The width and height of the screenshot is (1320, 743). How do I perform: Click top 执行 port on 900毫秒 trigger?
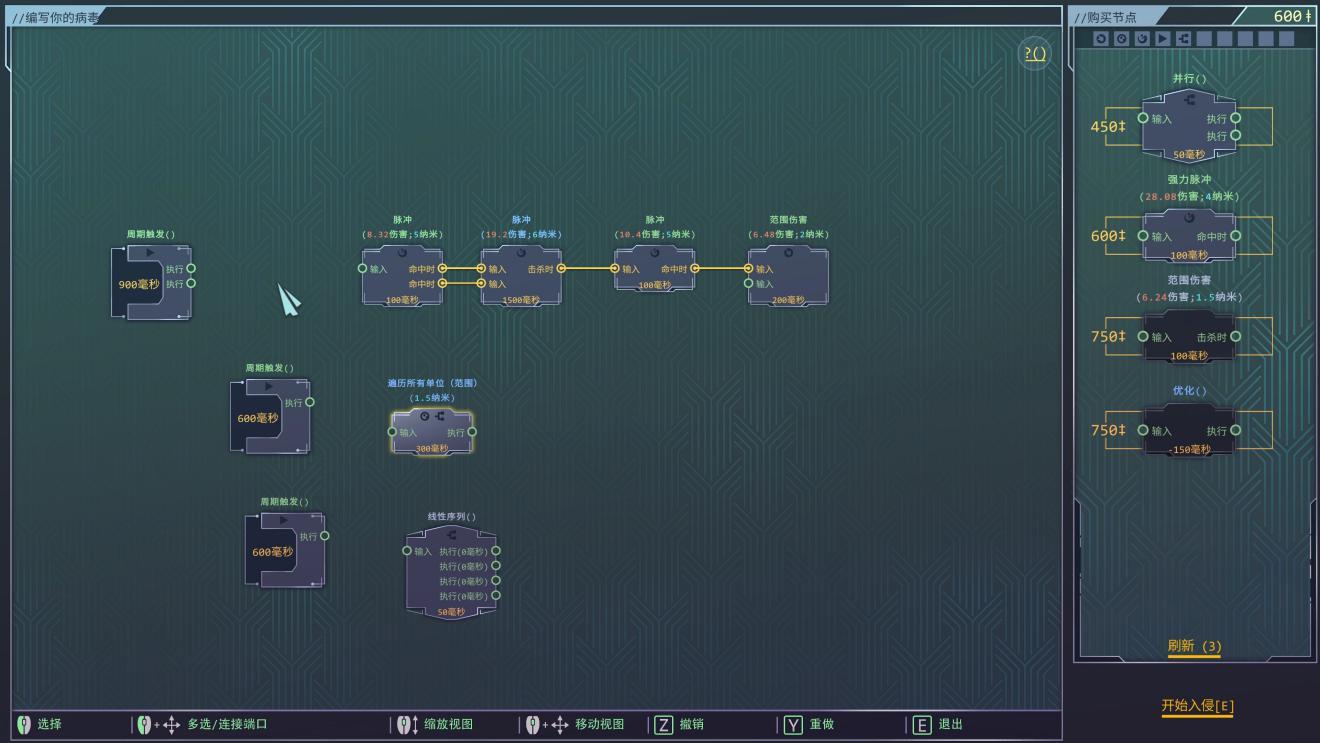191,268
